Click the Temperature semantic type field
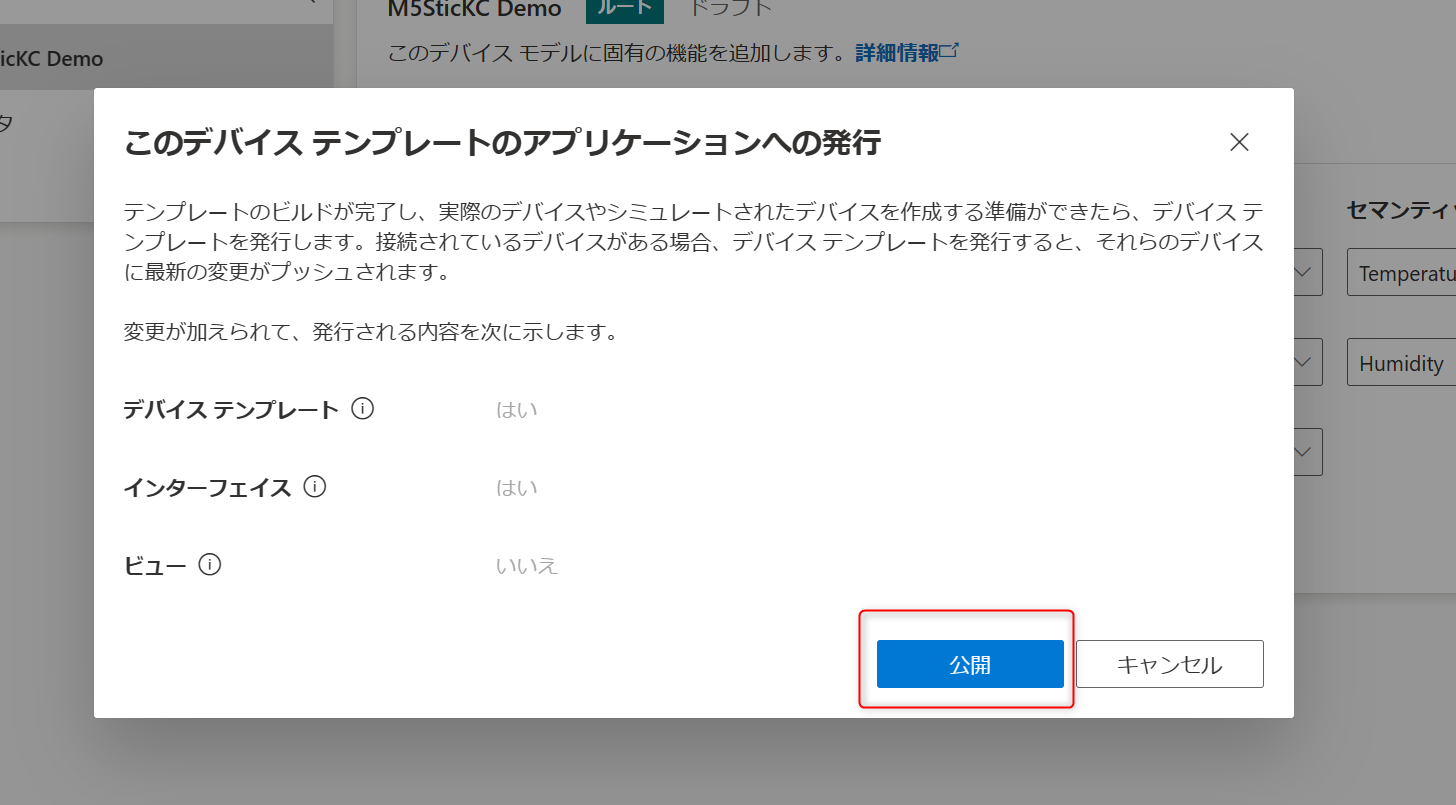Viewport: 1456px width, 805px height. (1401, 272)
